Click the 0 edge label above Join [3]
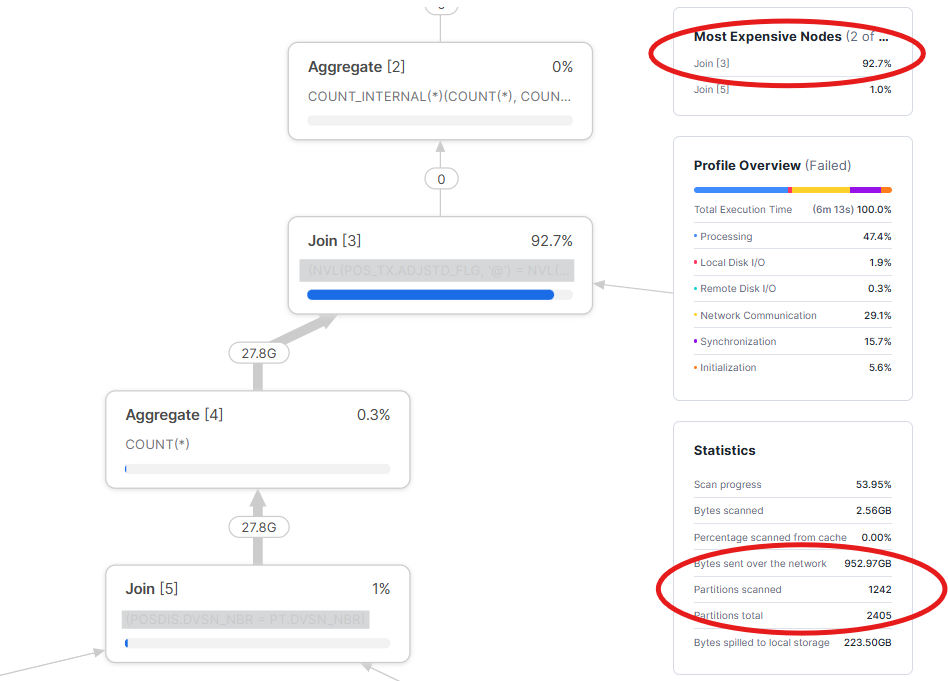Image resolution: width=948 pixels, height=681 pixels. [441, 178]
